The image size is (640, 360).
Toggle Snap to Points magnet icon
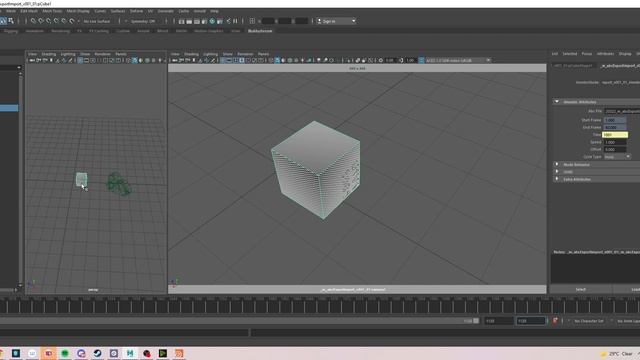49,21
